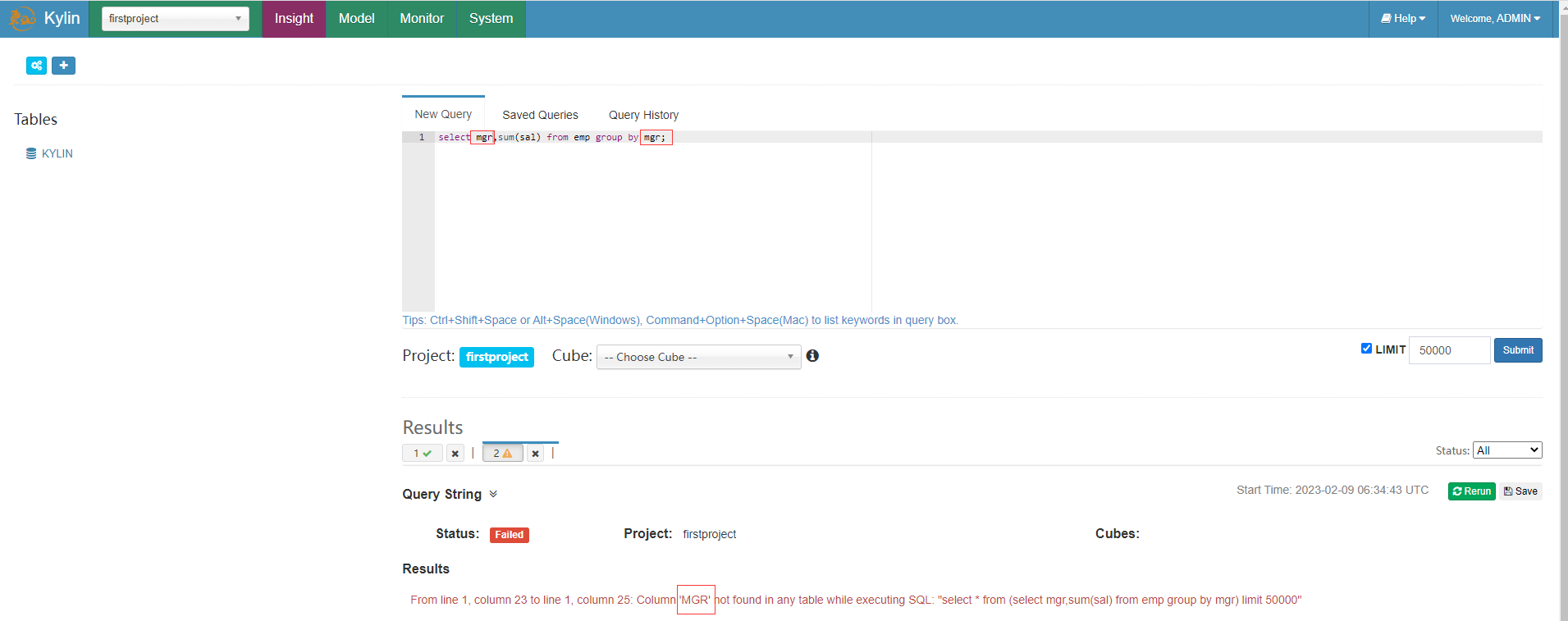Save the current query
1568x621 pixels.
[1521, 491]
